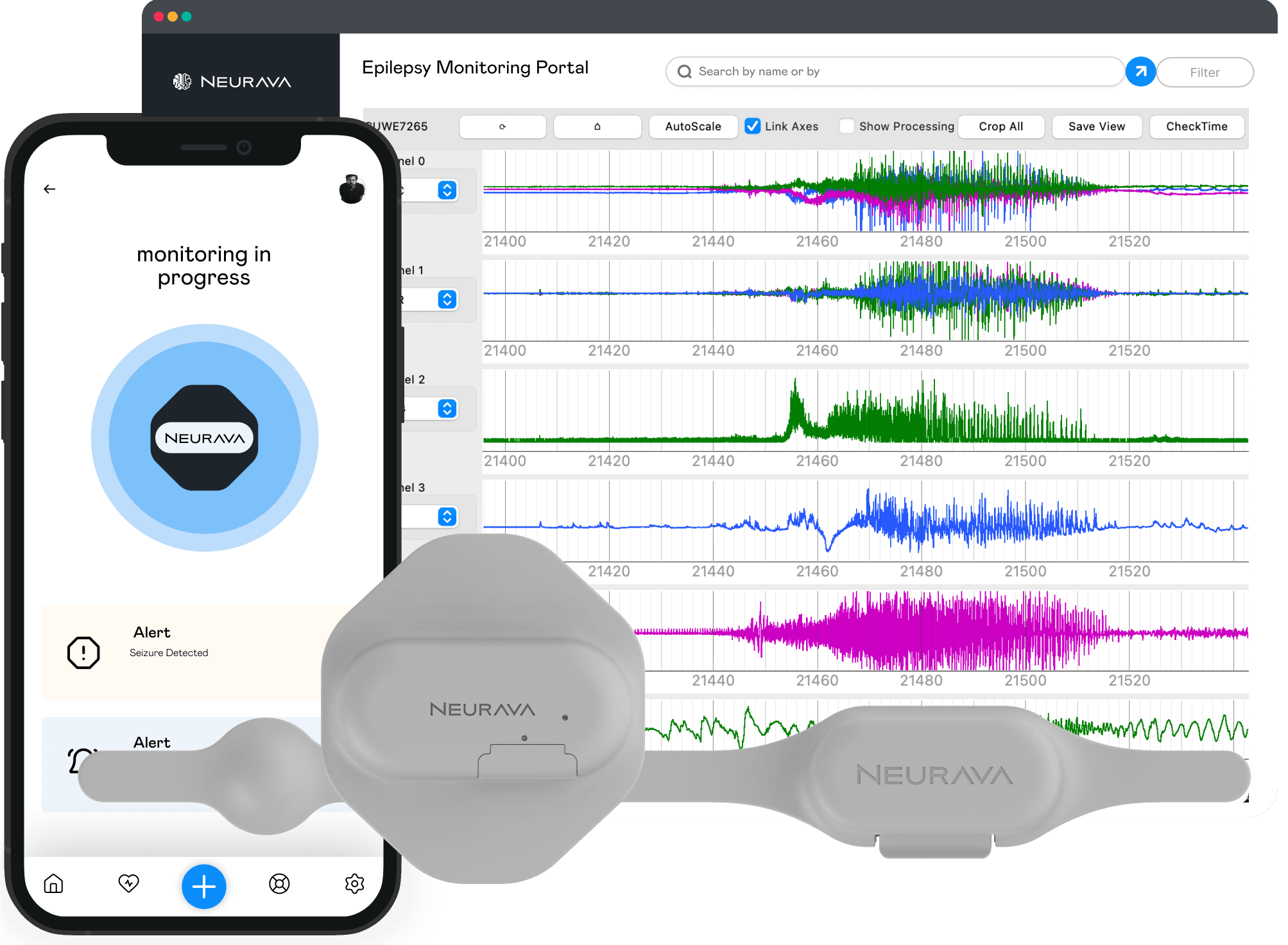Click the refresh view toolbar button
1288x945 pixels.
(502, 126)
